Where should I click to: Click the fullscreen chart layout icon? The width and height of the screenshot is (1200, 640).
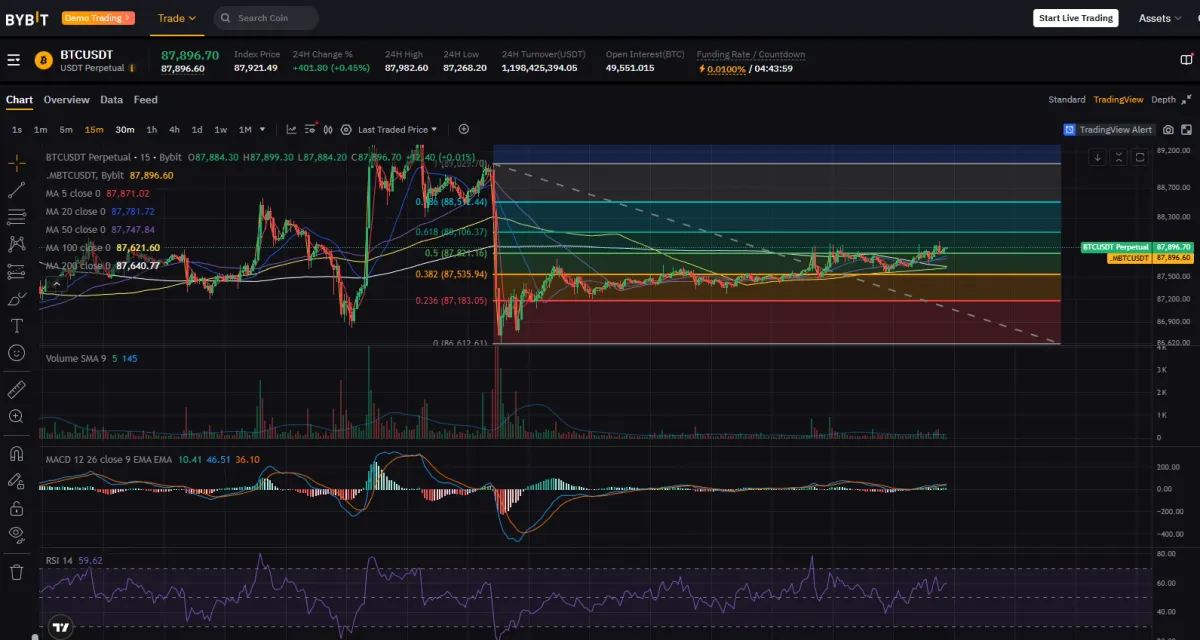[x=1187, y=130]
